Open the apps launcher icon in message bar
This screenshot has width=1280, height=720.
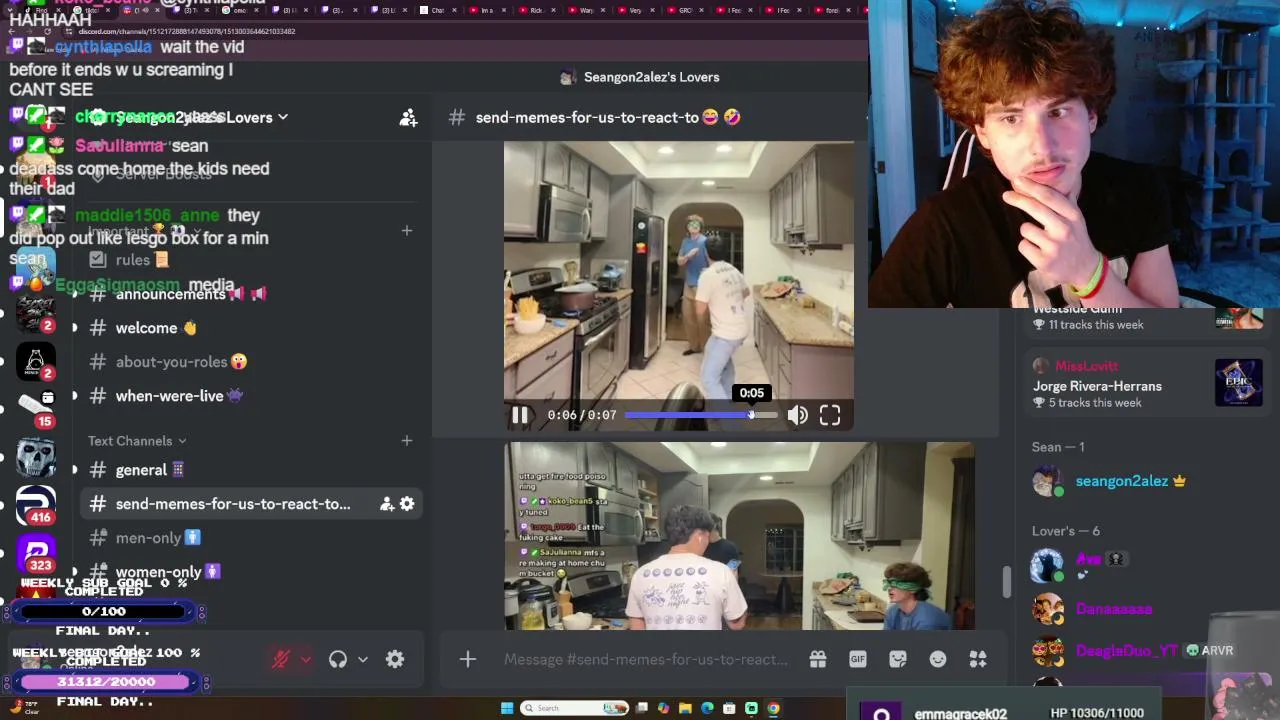pos(978,659)
